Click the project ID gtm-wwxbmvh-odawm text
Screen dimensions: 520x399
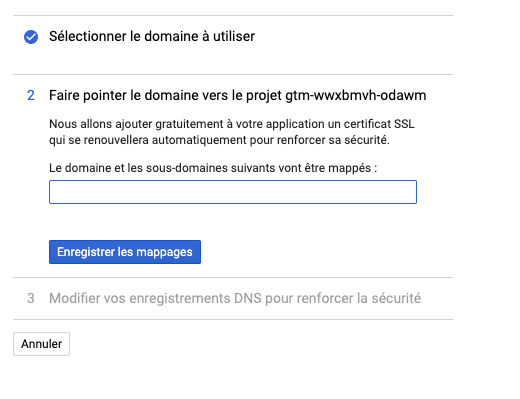(x=356, y=95)
